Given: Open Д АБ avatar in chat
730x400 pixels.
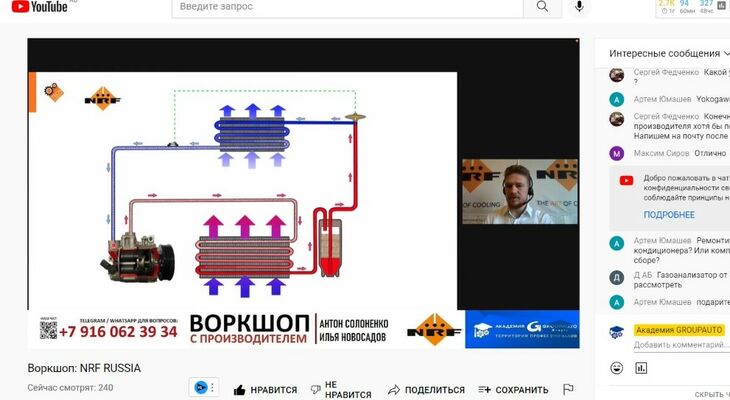Looking at the screenshot, I should click(617, 278).
